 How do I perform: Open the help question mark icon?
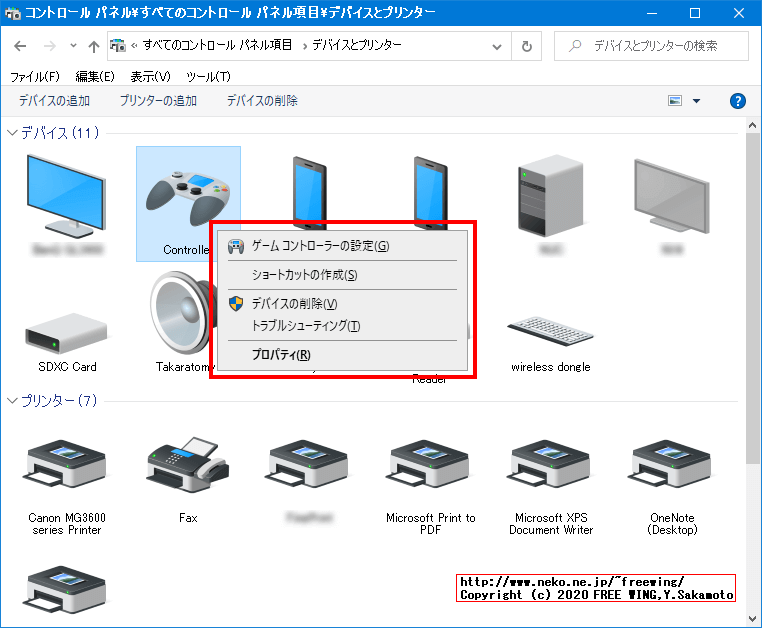pos(738,101)
